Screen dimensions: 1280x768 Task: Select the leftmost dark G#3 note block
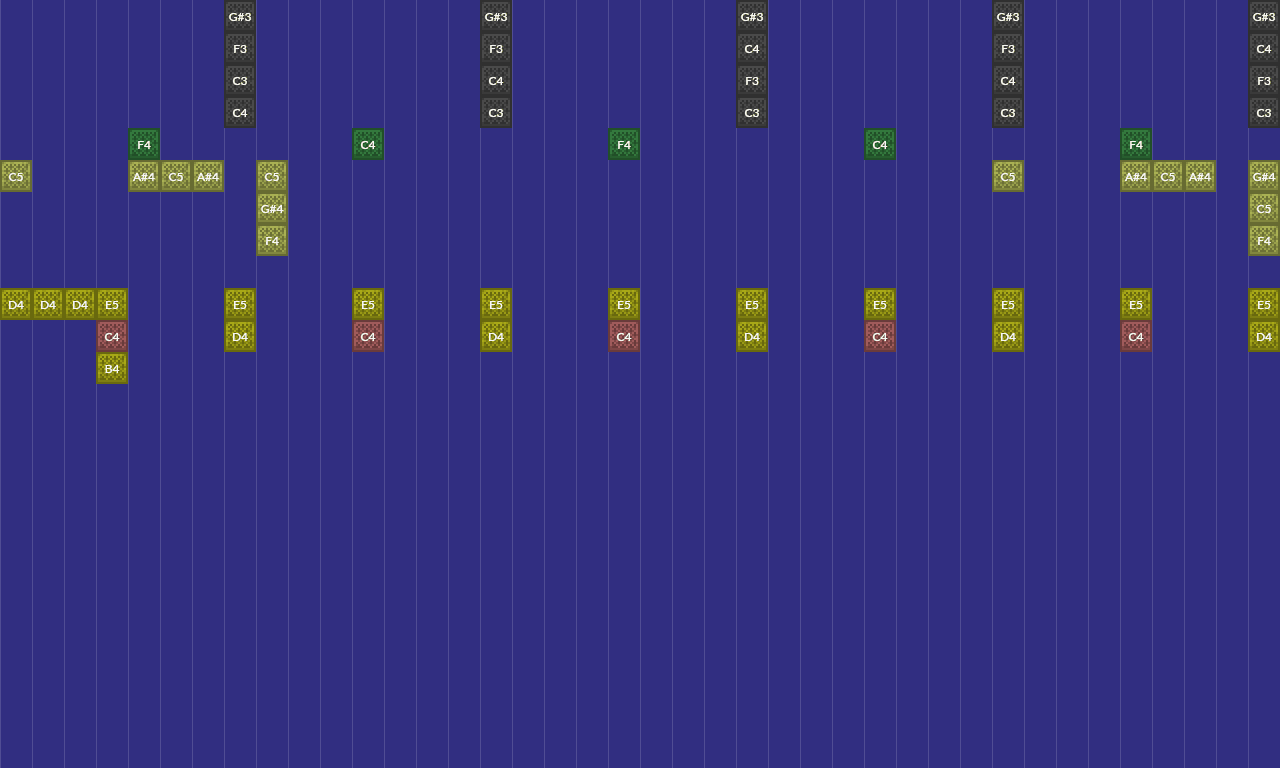[x=240, y=17]
